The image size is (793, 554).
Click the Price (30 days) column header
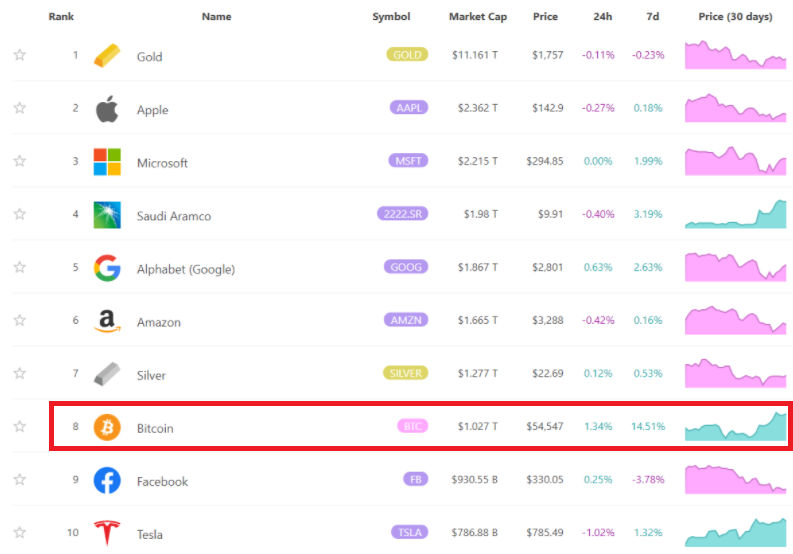click(735, 17)
